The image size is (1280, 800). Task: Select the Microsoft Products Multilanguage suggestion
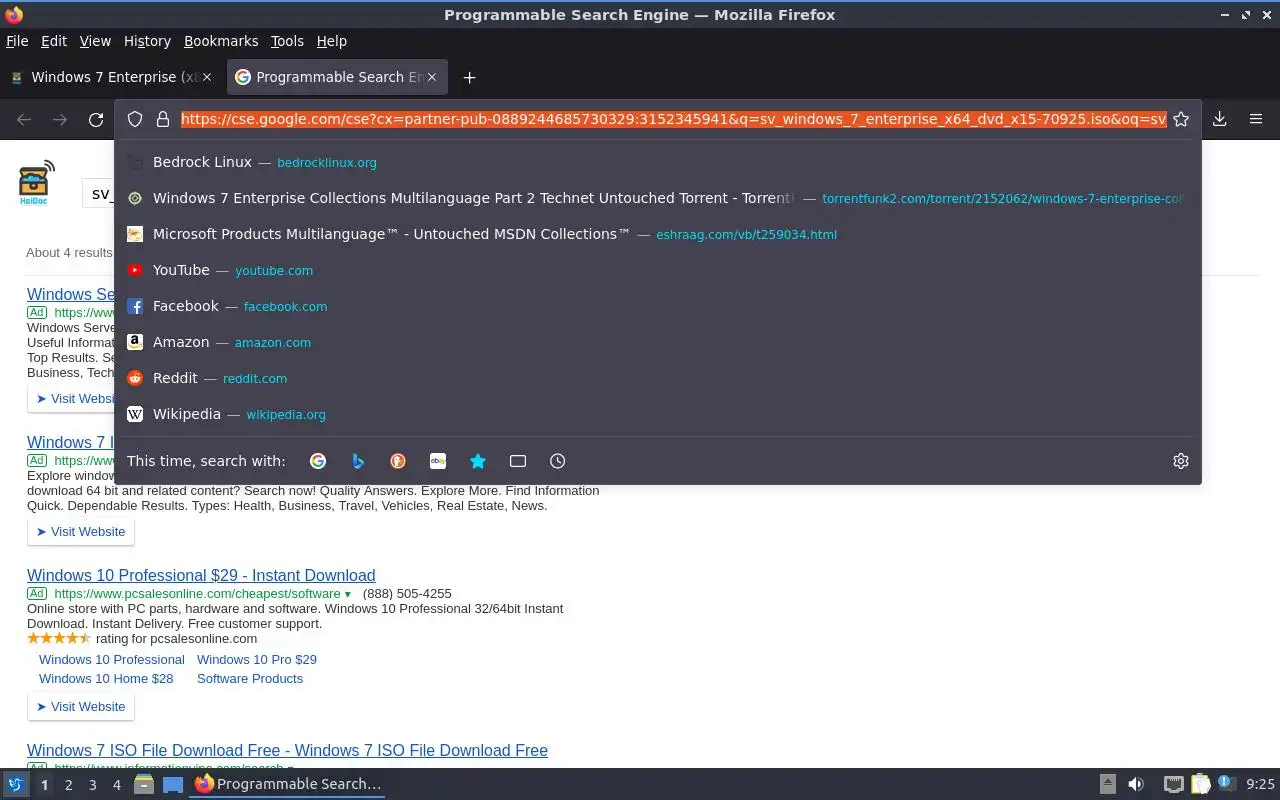coord(658,234)
